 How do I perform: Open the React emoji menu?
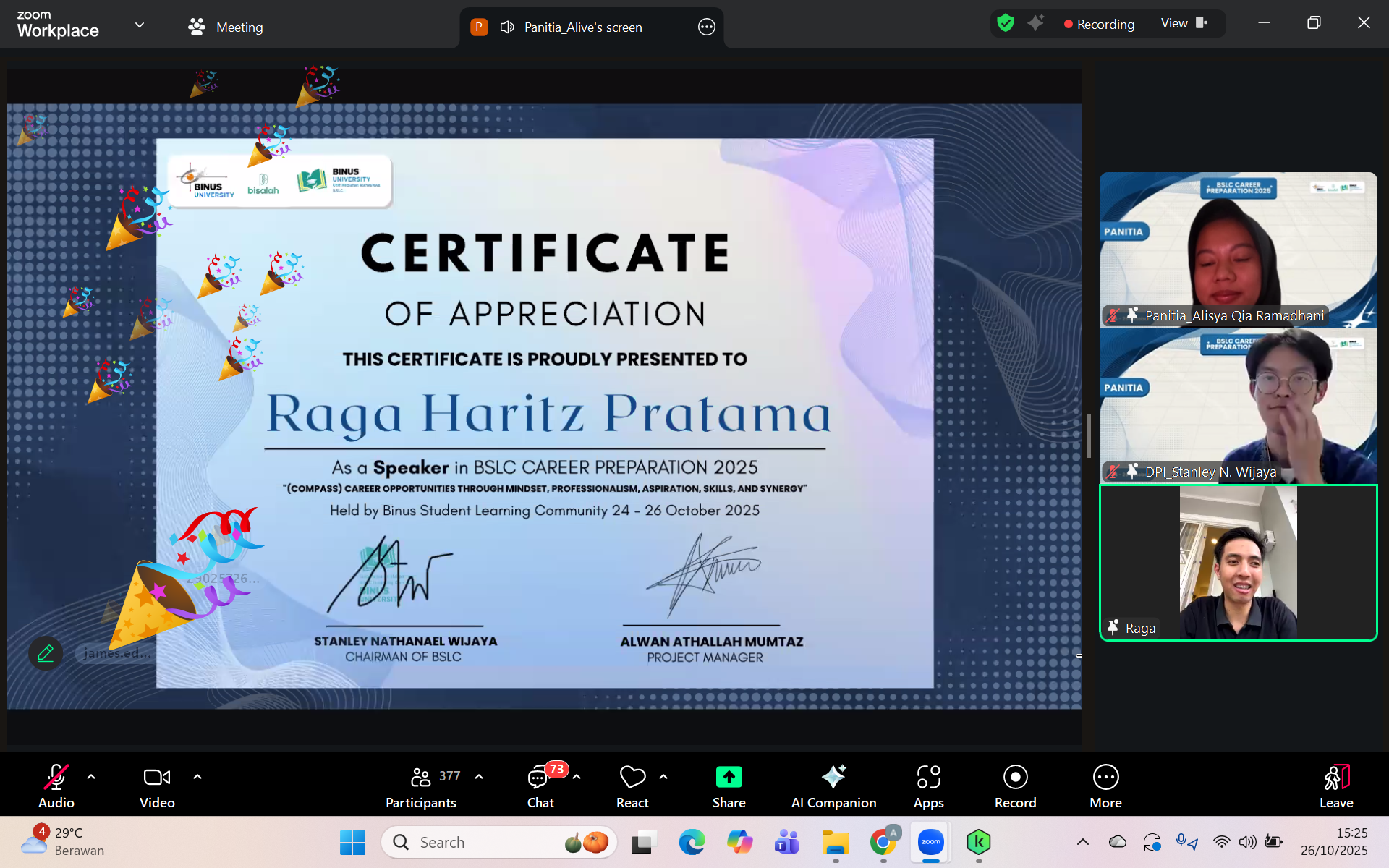coord(632,786)
